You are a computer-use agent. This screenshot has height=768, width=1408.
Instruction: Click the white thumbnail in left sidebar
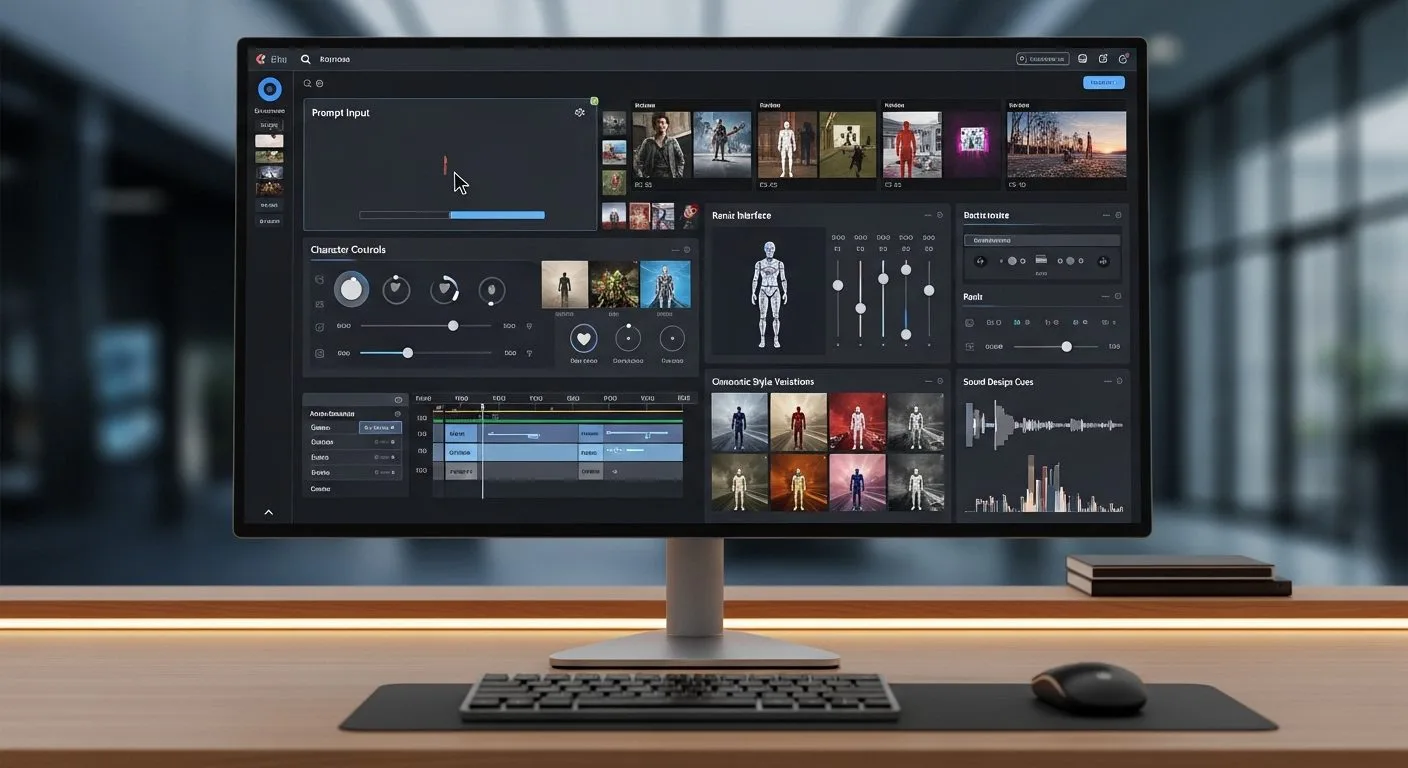(x=269, y=141)
